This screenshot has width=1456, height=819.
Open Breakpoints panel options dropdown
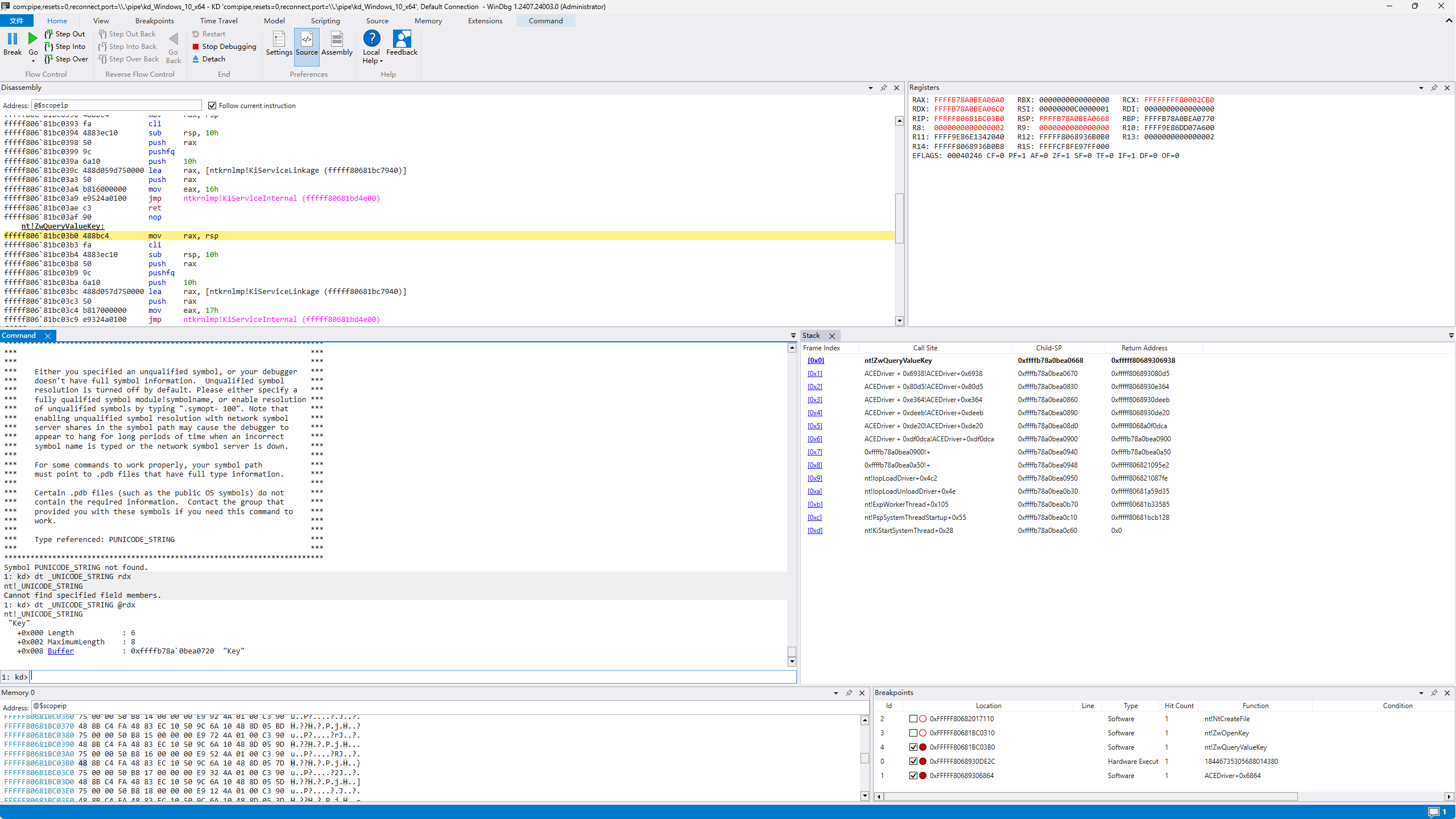click(x=1421, y=693)
